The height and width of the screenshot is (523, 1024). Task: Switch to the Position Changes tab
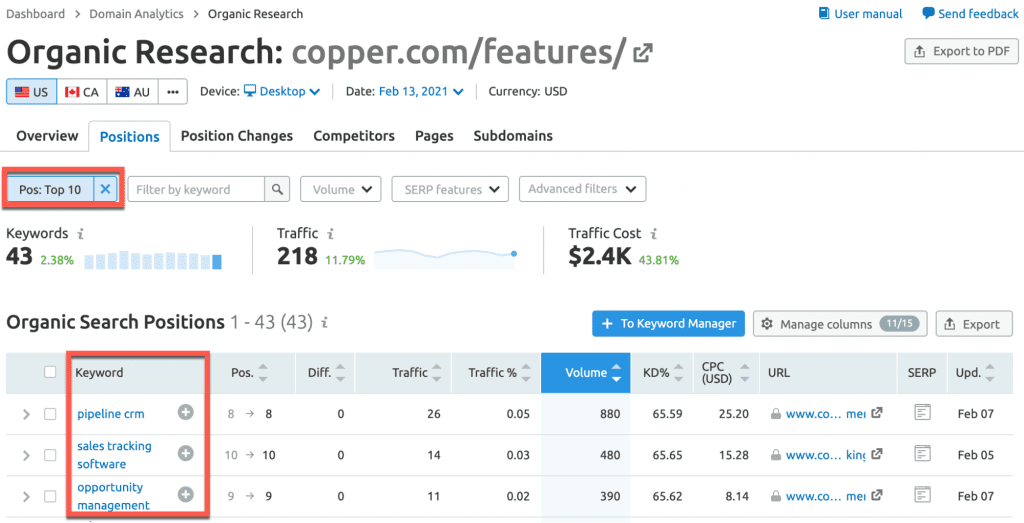pyautogui.click(x=236, y=136)
